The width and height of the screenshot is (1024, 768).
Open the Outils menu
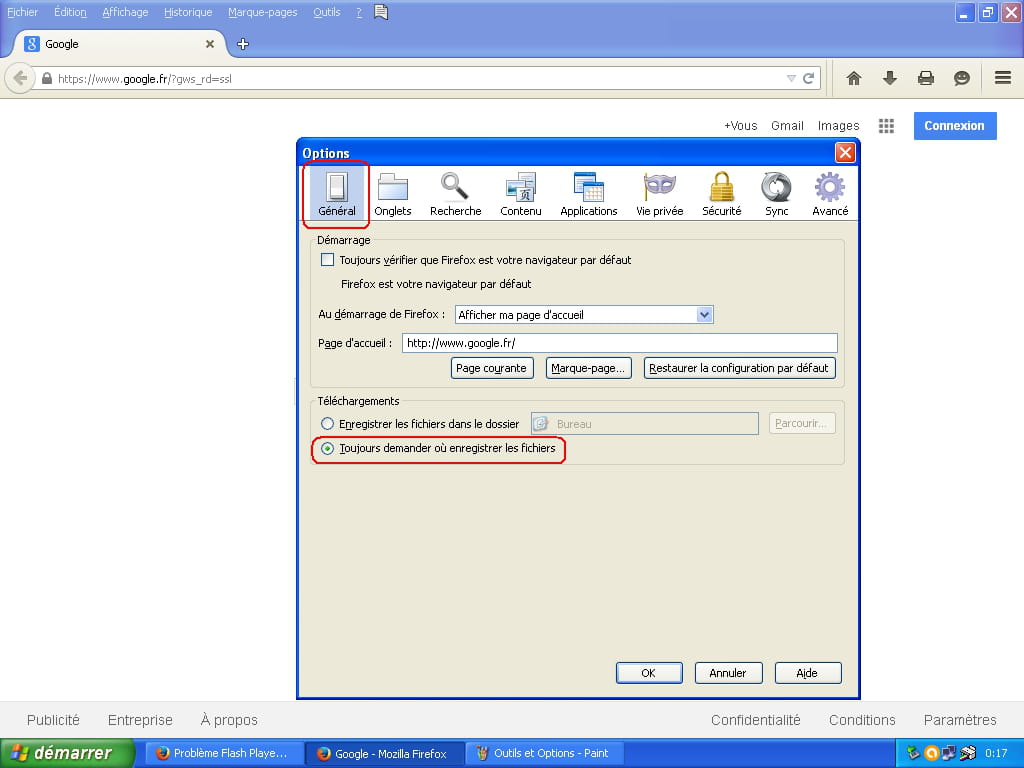327,12
